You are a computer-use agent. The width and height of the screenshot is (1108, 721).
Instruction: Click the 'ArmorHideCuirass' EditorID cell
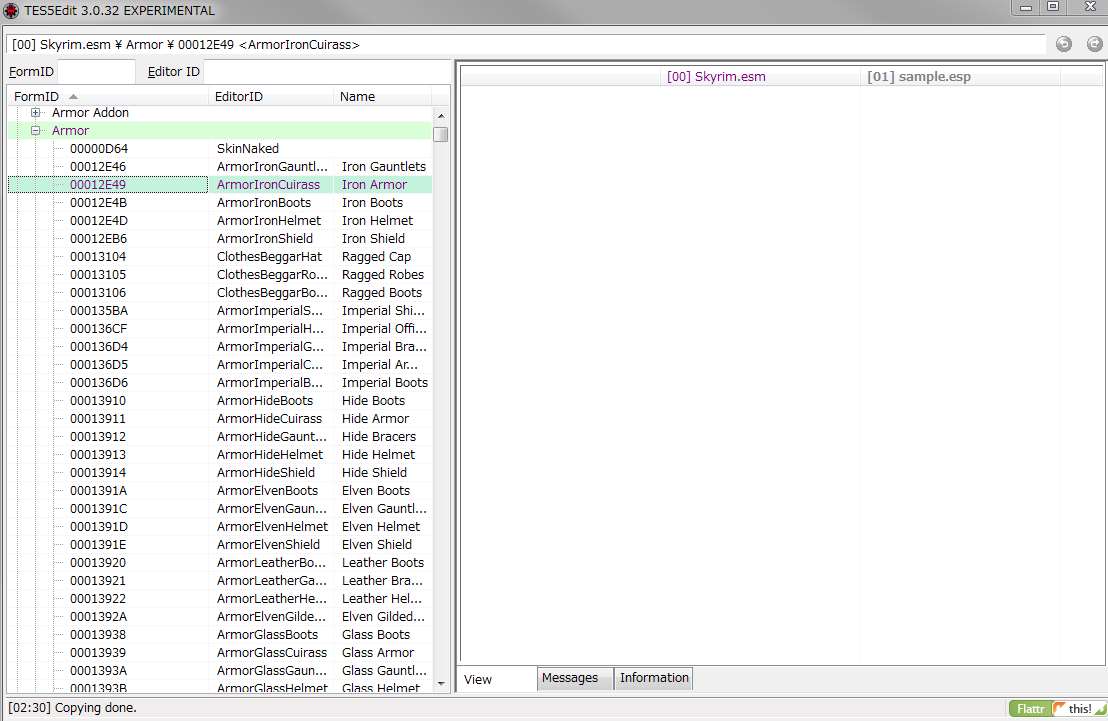click(271, 419)
